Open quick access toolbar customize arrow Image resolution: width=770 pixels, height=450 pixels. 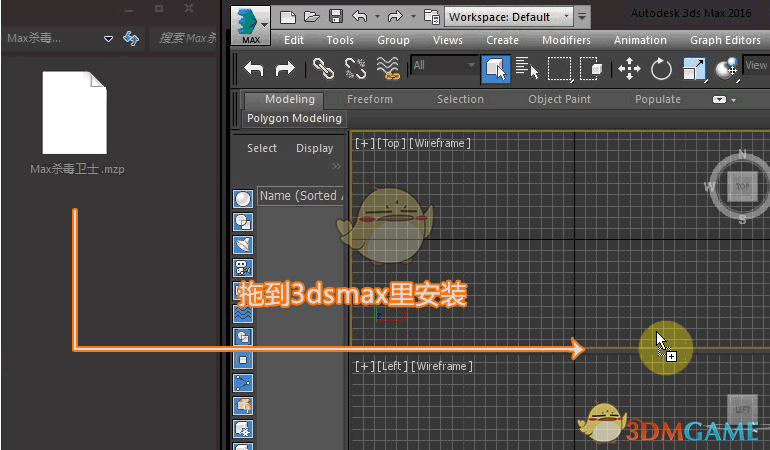click(582, 17)
